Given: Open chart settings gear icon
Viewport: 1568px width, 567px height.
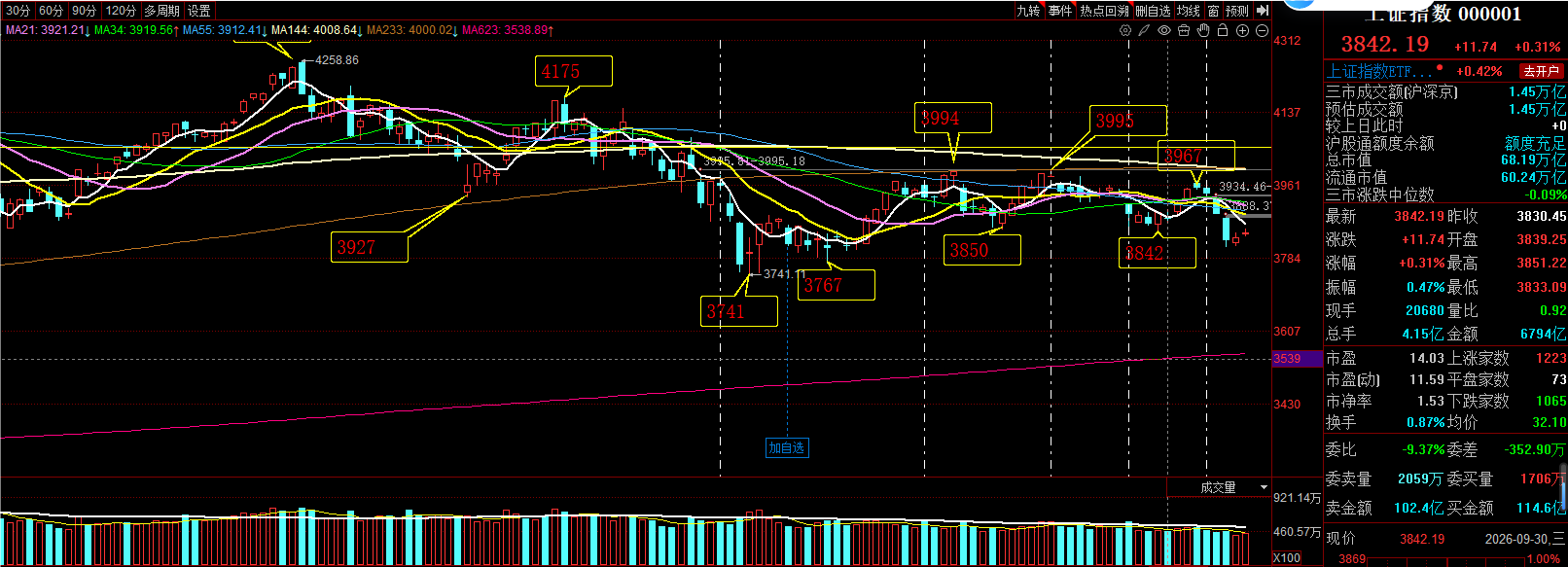Looking at the screenshot, I should (1125, 30).
